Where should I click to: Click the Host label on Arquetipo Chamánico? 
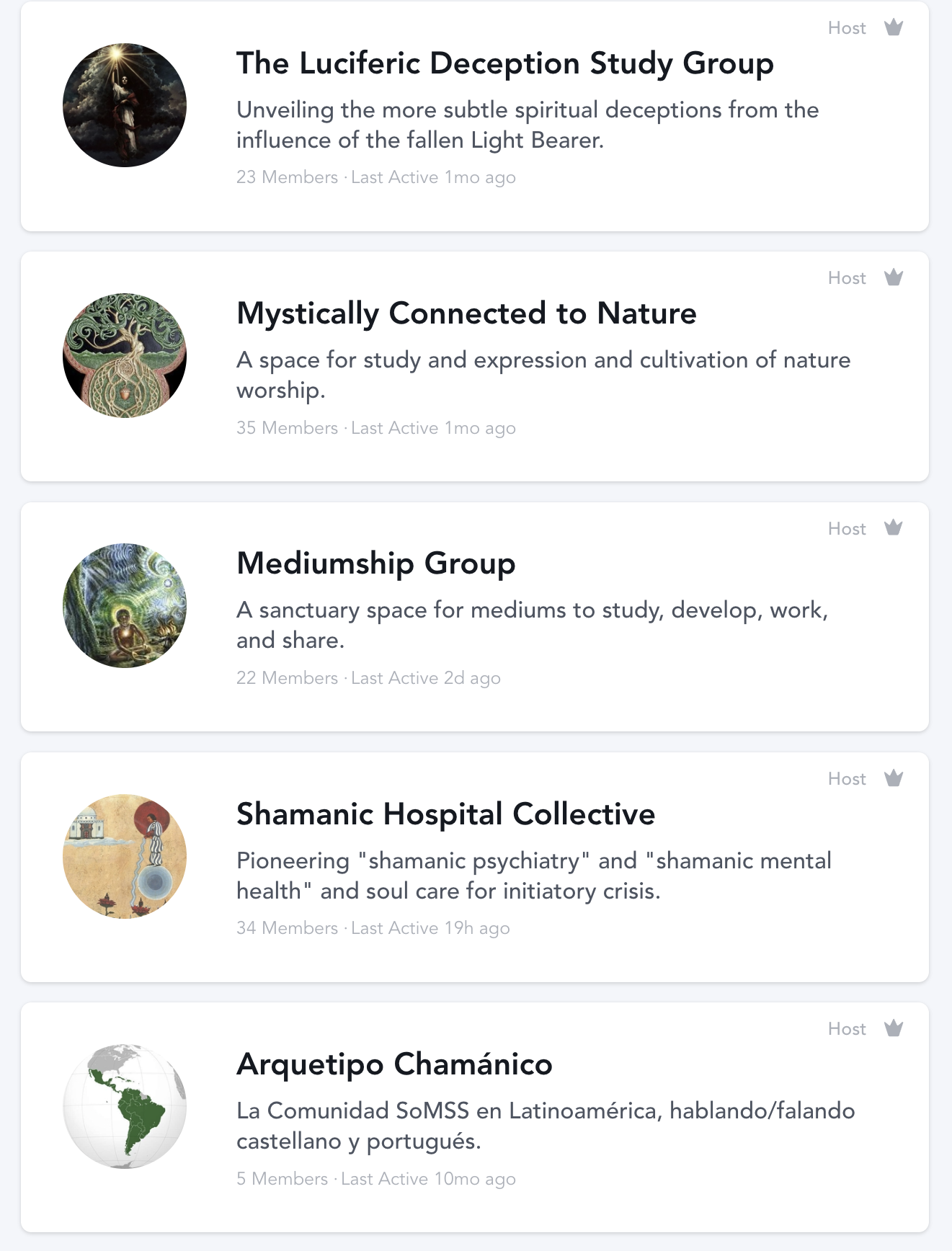pos(847,1029)
